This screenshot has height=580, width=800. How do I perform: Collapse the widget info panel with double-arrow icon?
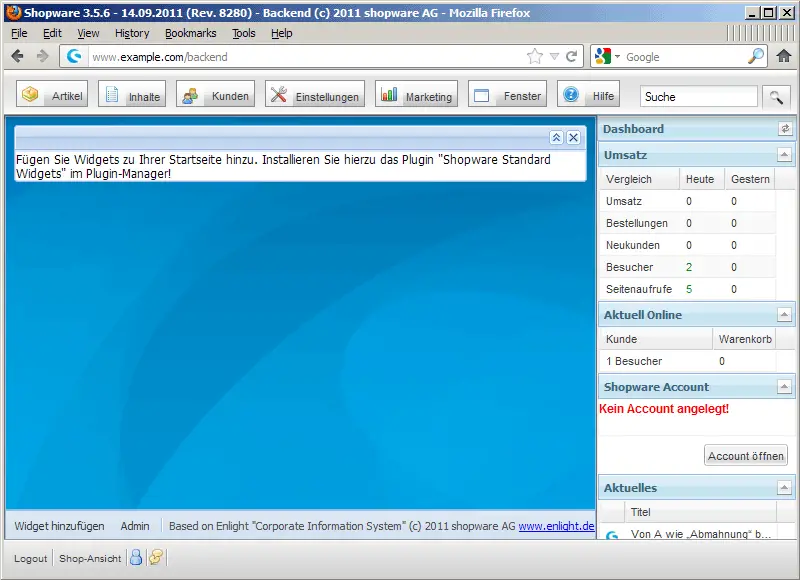coord(556,137)
